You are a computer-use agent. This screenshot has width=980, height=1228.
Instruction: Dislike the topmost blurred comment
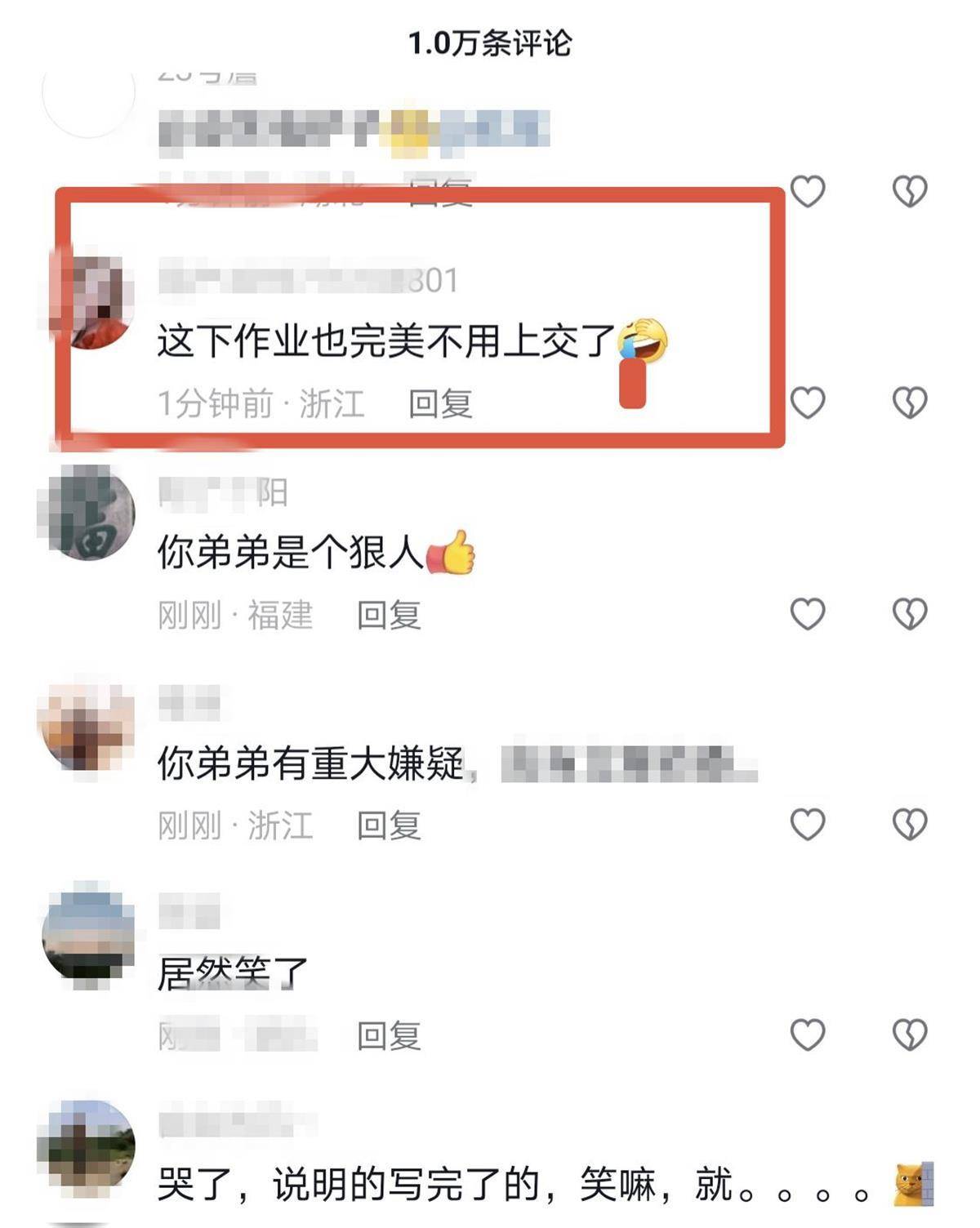click(909, 192)
